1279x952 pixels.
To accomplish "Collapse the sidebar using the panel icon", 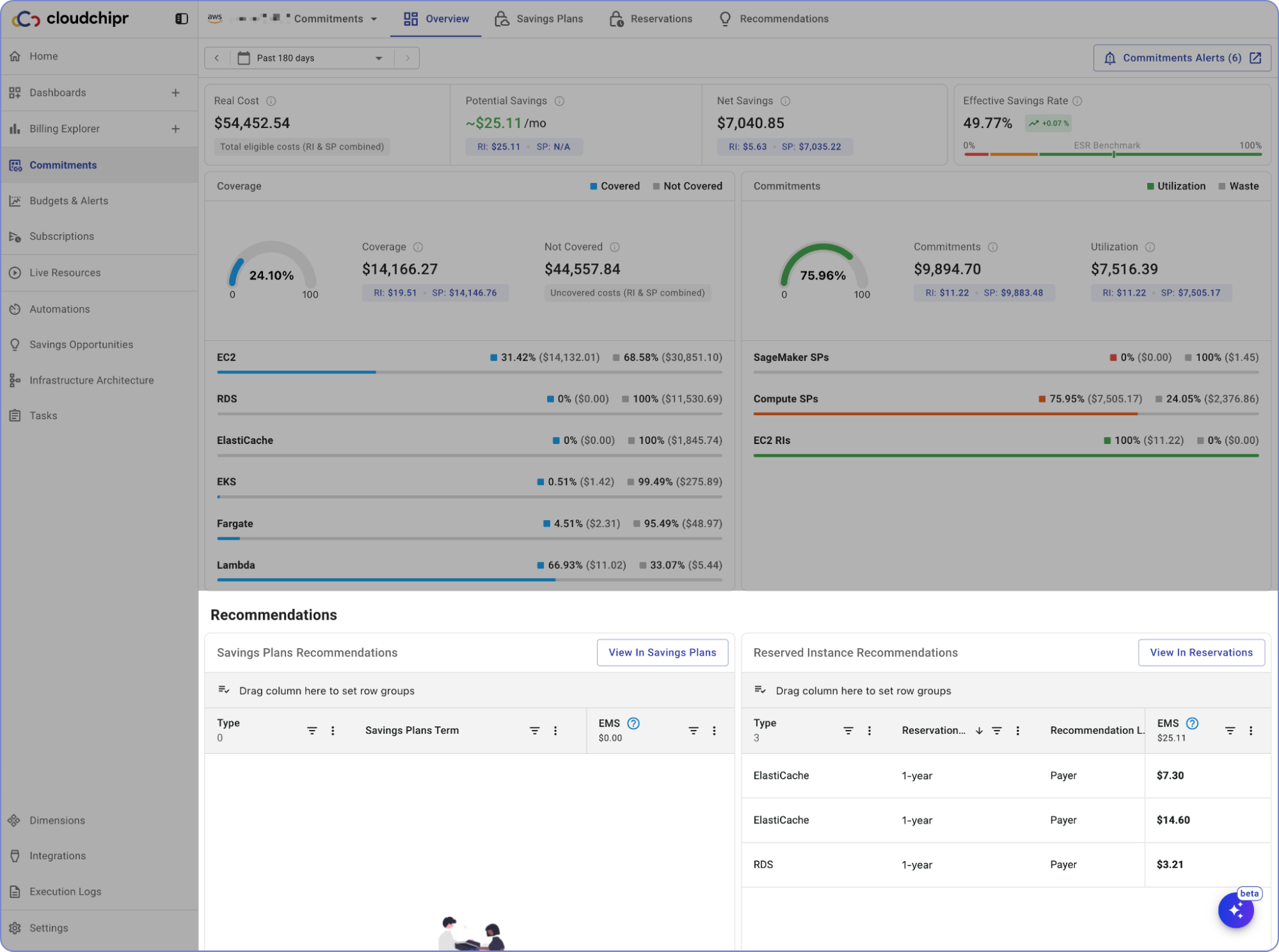I will pyautogui.click(x=182, y=19).
